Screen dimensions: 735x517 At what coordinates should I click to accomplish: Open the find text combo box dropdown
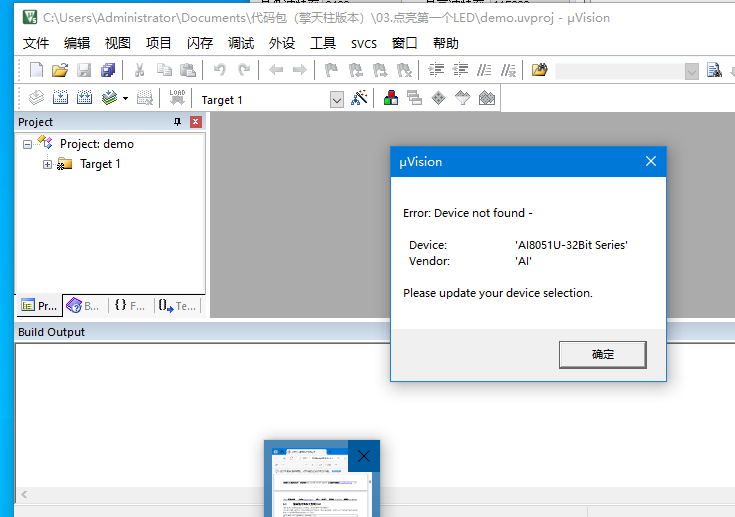click(x=692, y=72)
